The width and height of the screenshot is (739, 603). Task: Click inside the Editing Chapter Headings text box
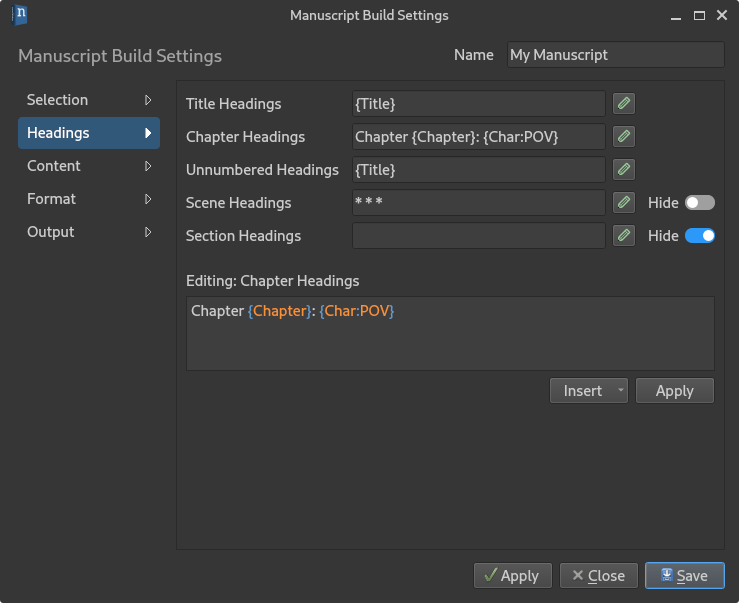tap(450, 333)
